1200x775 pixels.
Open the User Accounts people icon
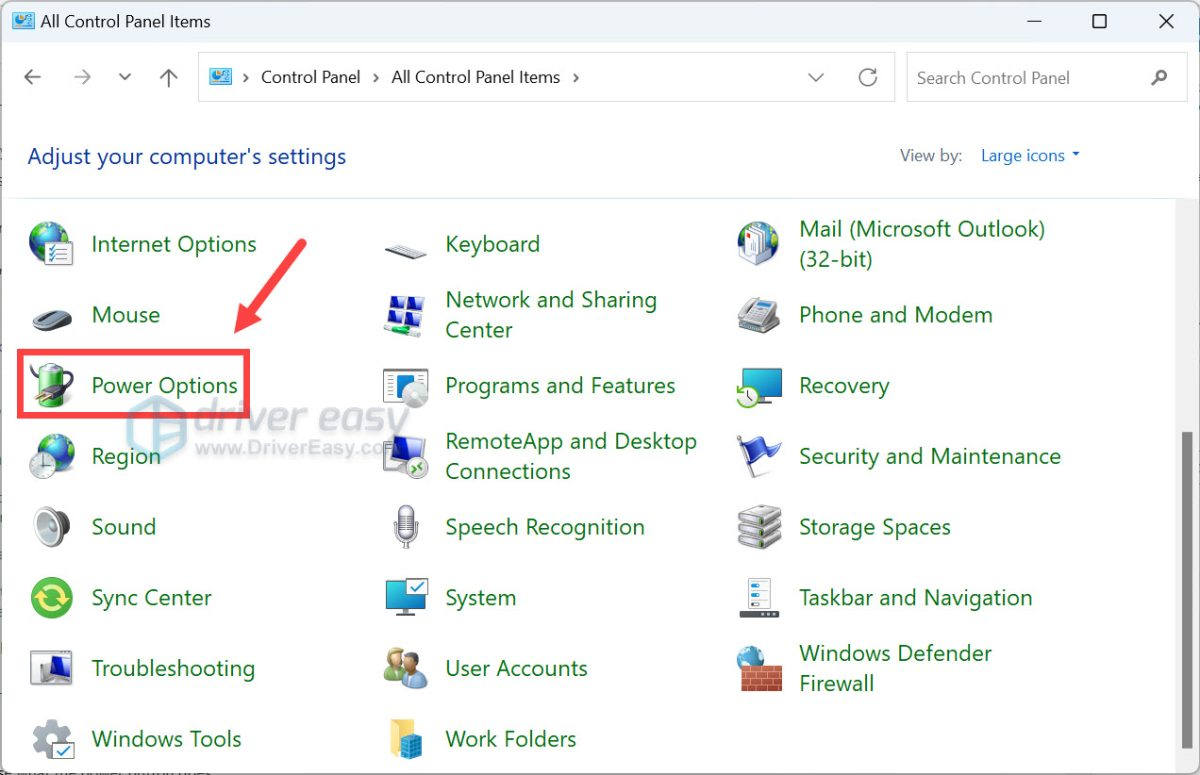405,668
